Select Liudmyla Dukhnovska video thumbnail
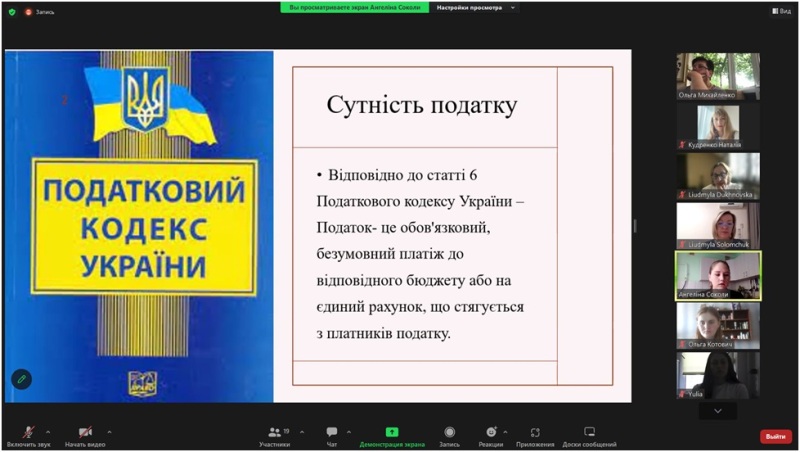This screenshot has height=452, width=800. [x=718, y=176]
